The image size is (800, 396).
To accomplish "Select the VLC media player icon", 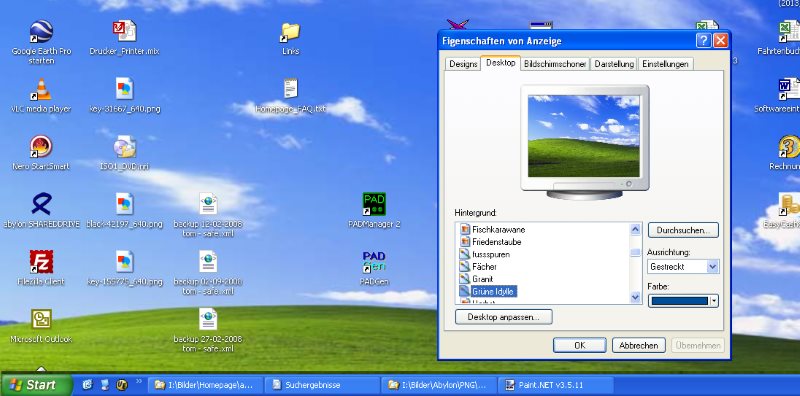I will [x=41, y=89].
